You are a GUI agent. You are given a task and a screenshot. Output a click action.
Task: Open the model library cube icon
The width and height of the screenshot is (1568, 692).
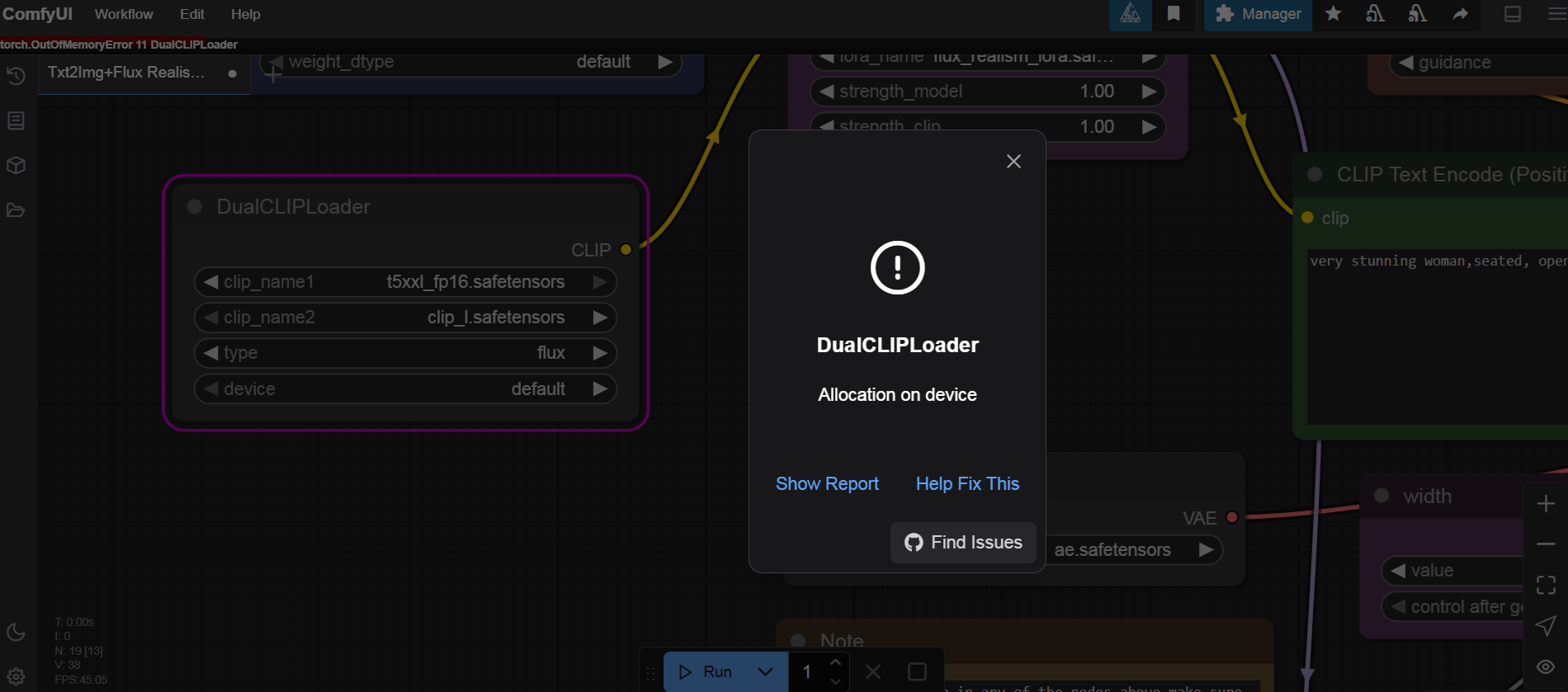coord(16,165)
